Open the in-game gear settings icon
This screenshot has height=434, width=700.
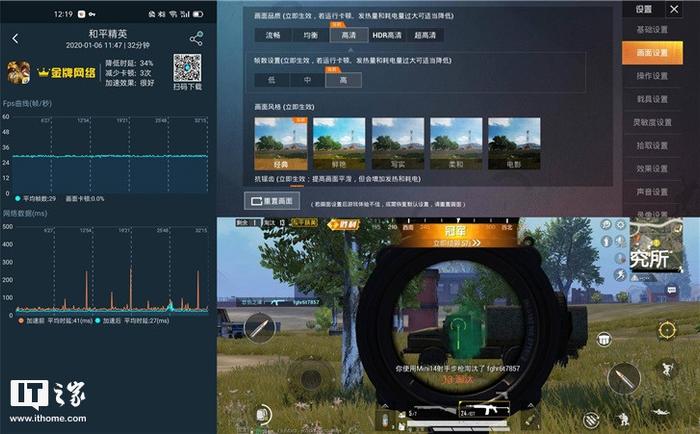click(x=621, y=225)
